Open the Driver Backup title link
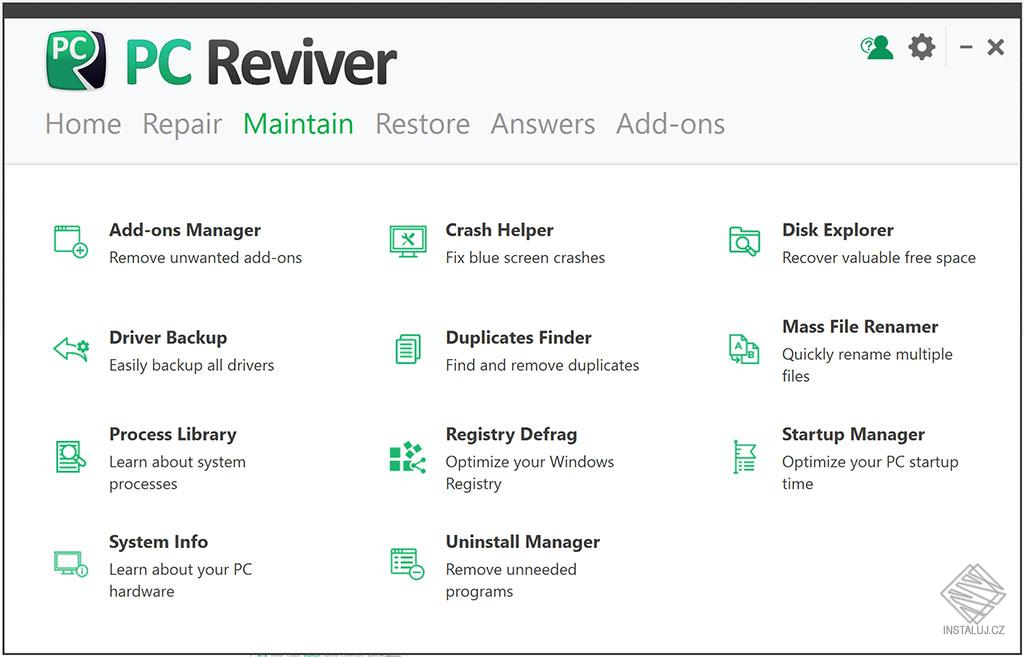The image size is (1024, 657). (x=168, y=338)
